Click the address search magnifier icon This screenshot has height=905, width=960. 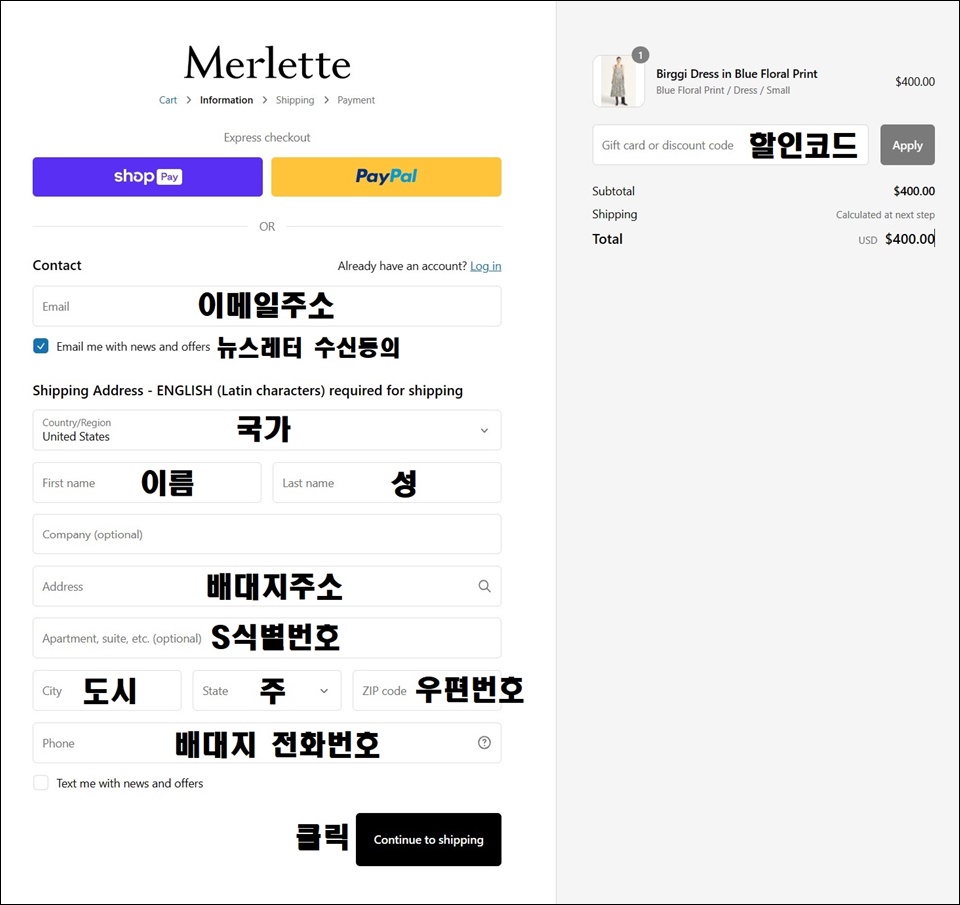click(x=484, y=586)
